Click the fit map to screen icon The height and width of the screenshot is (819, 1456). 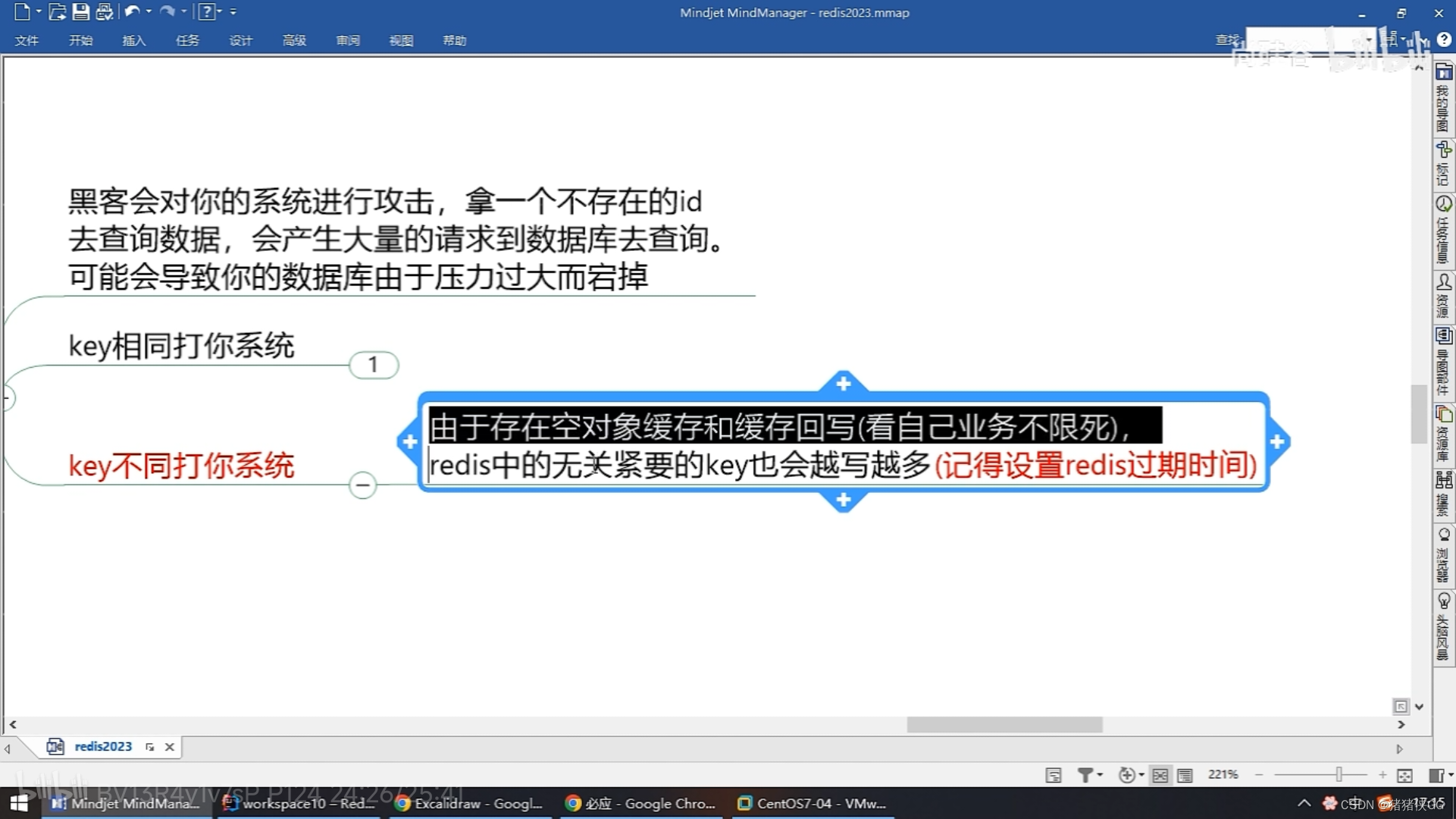[1404, 775]
